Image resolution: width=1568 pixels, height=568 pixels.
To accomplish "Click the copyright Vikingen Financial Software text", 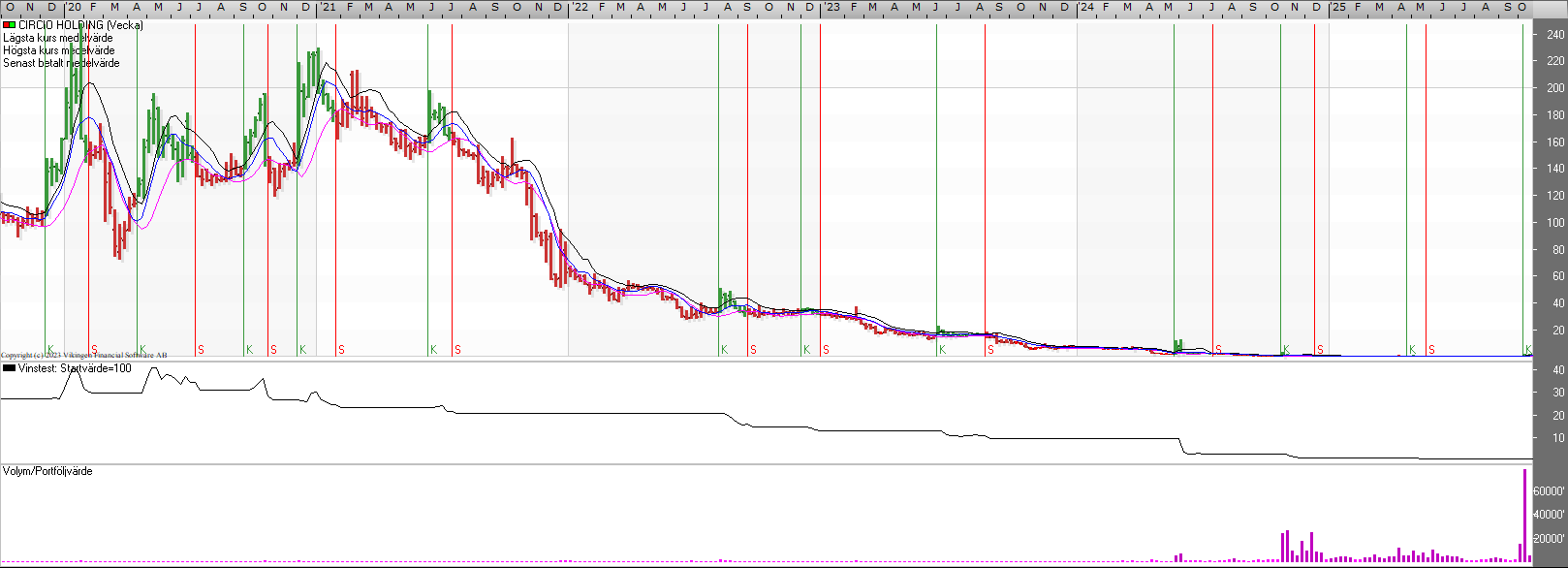I will coord(83,356).
